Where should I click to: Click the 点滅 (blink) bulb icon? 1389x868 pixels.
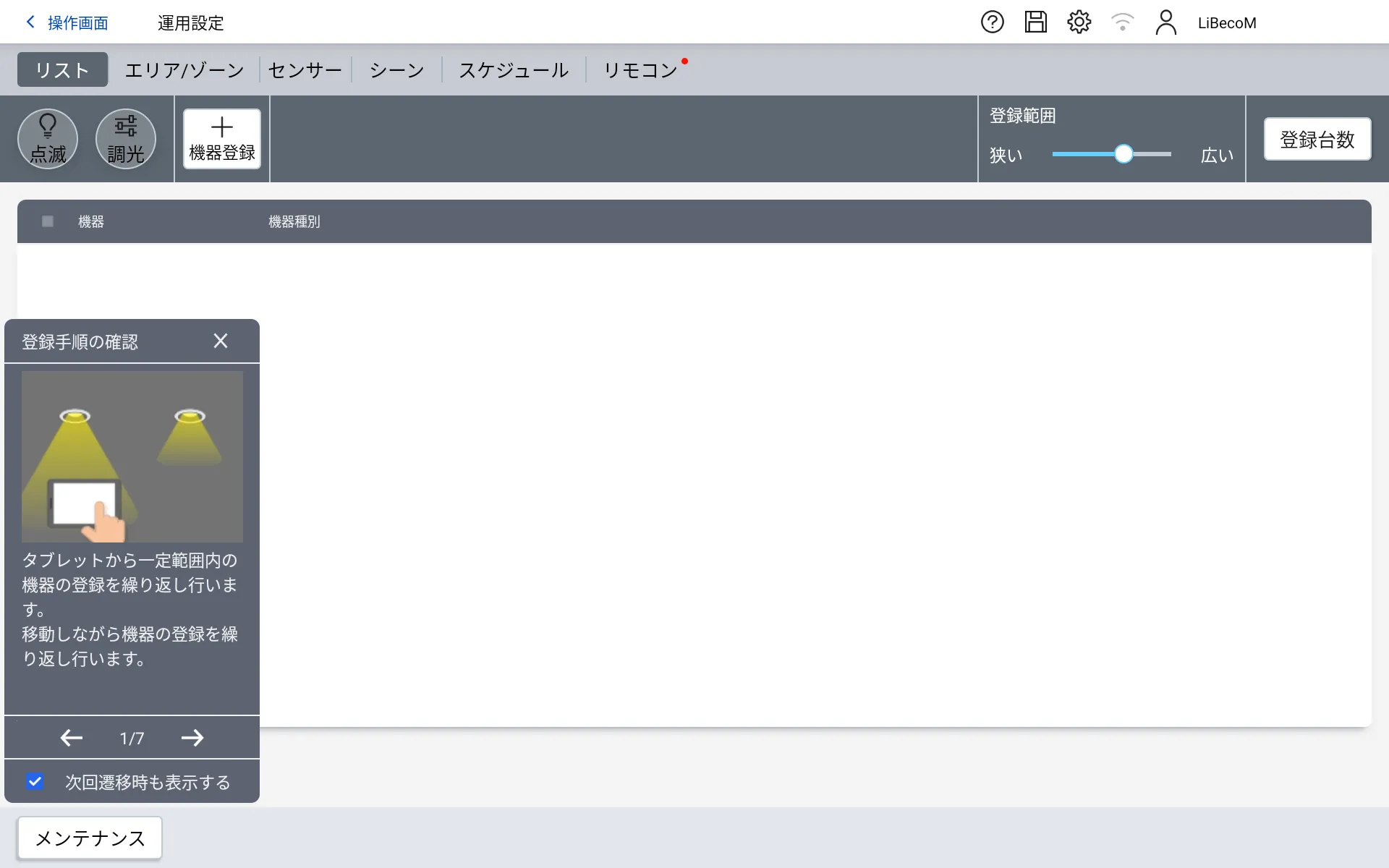click(x=48, y=138)
